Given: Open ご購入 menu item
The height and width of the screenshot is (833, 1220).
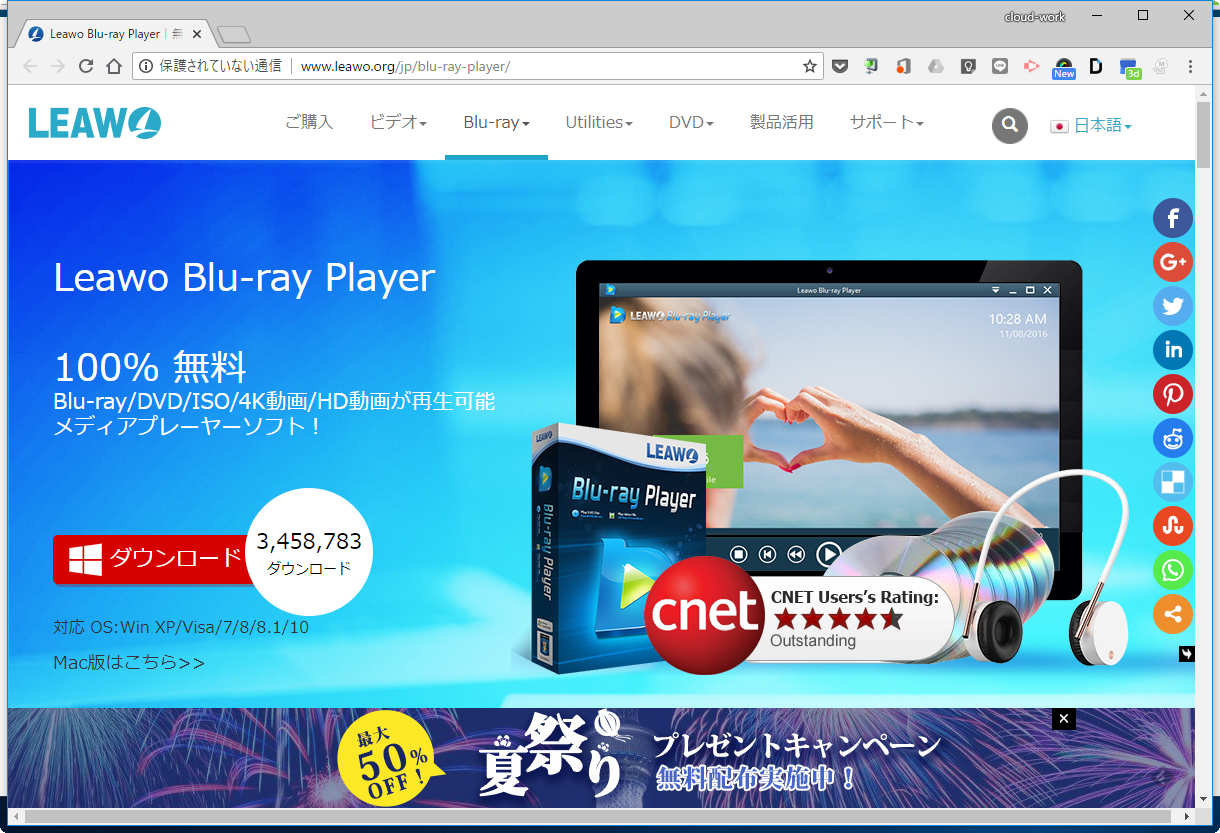Looking at the screenshot, I should coord(309,123).
